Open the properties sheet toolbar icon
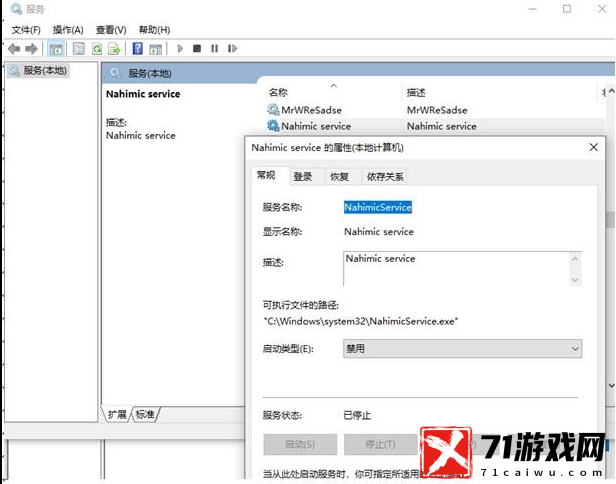This screenshot has height=484, width=616. tap(79, 49)
